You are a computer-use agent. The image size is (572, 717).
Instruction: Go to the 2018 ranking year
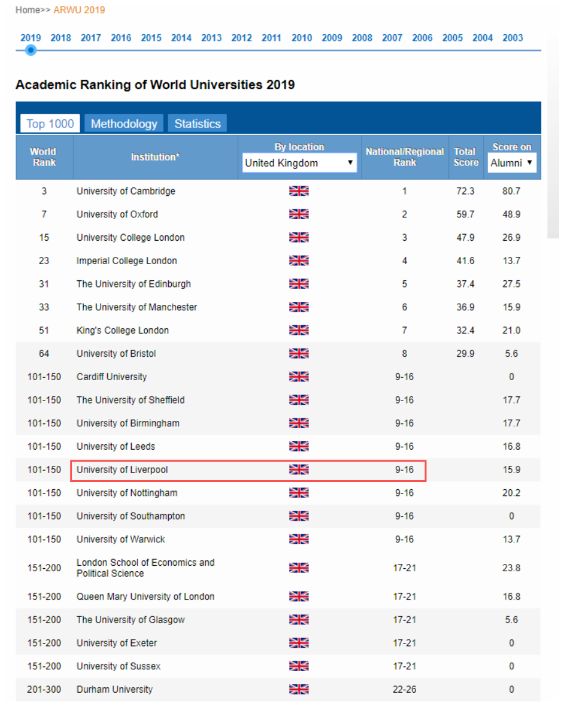[61, 38]
